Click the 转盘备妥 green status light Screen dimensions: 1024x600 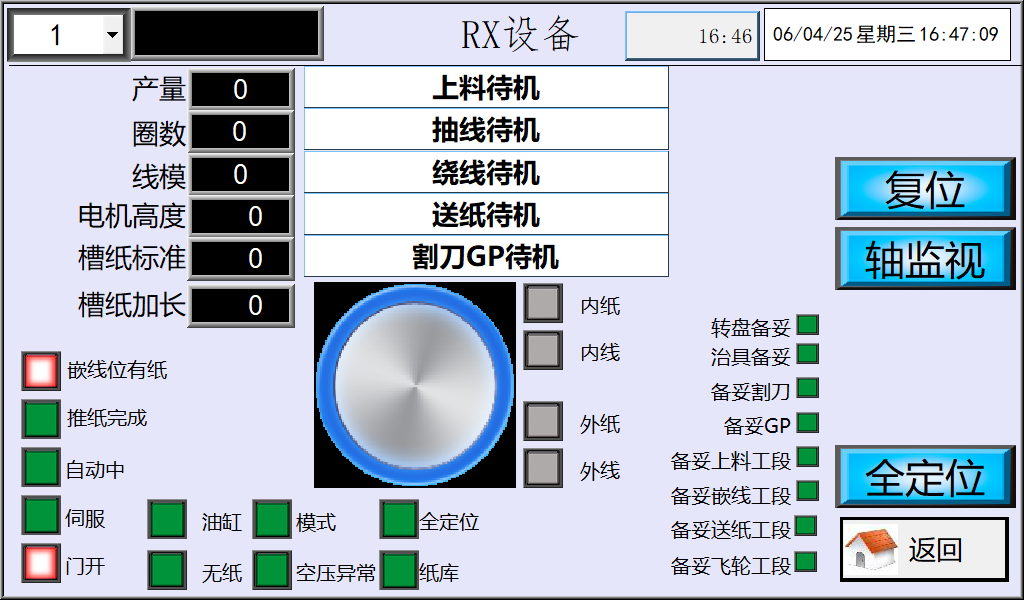[807, 325]
